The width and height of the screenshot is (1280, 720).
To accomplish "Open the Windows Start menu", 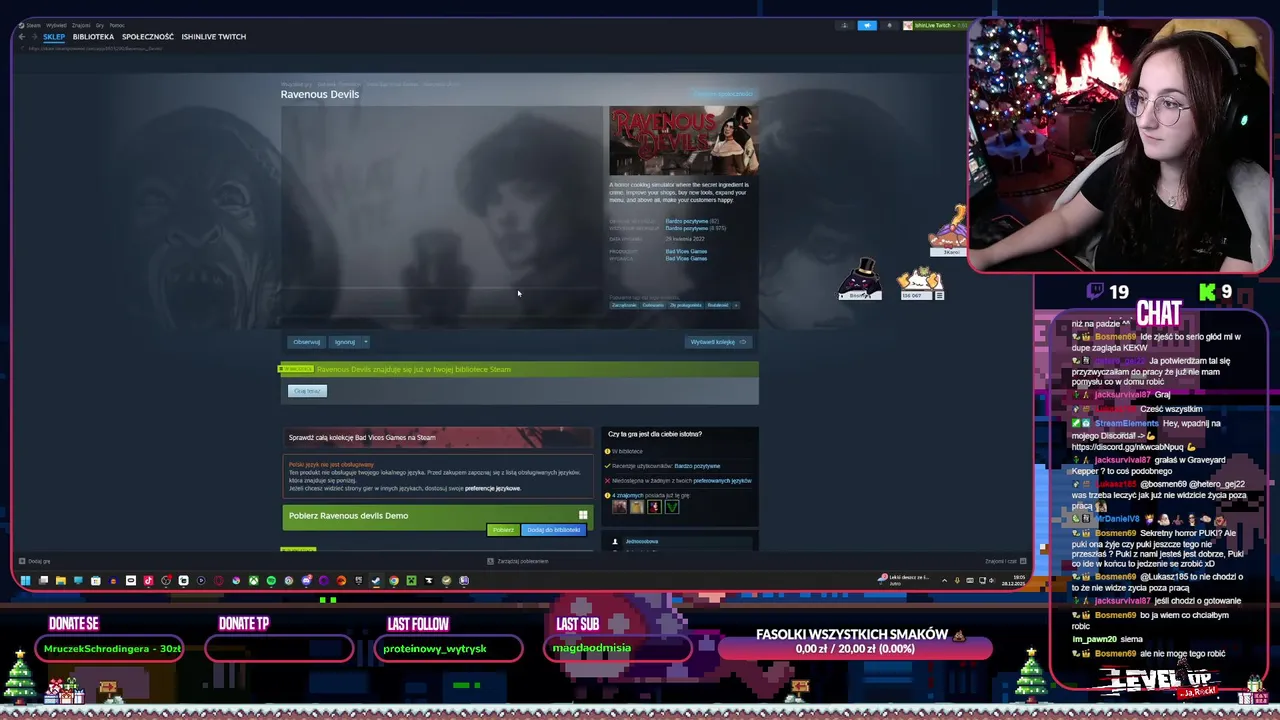I will pyautogui.click(x=25, y=580).
